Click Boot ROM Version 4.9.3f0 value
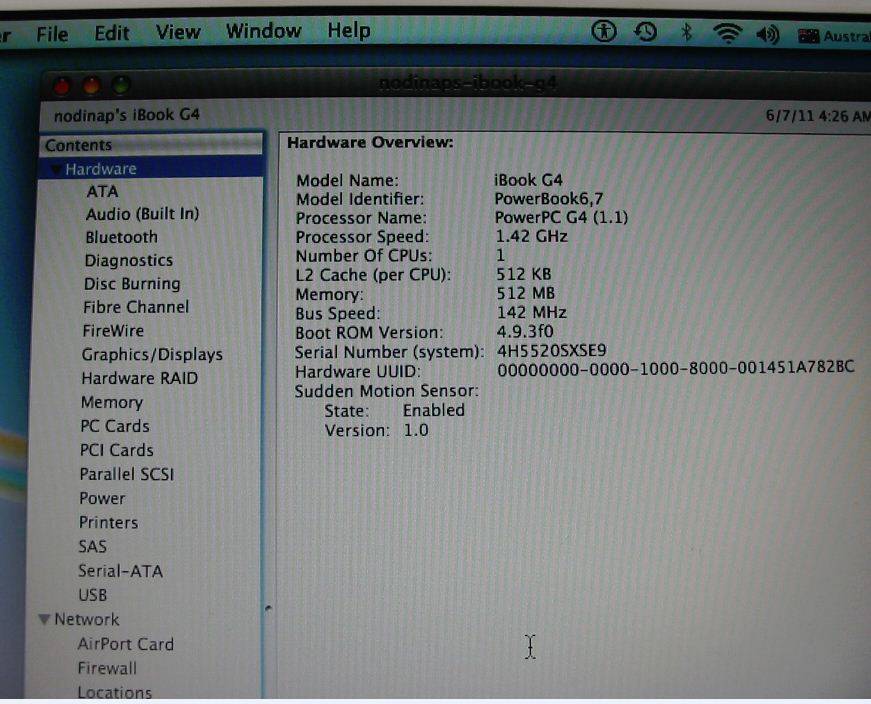The image size is (871, 704). 524,332
